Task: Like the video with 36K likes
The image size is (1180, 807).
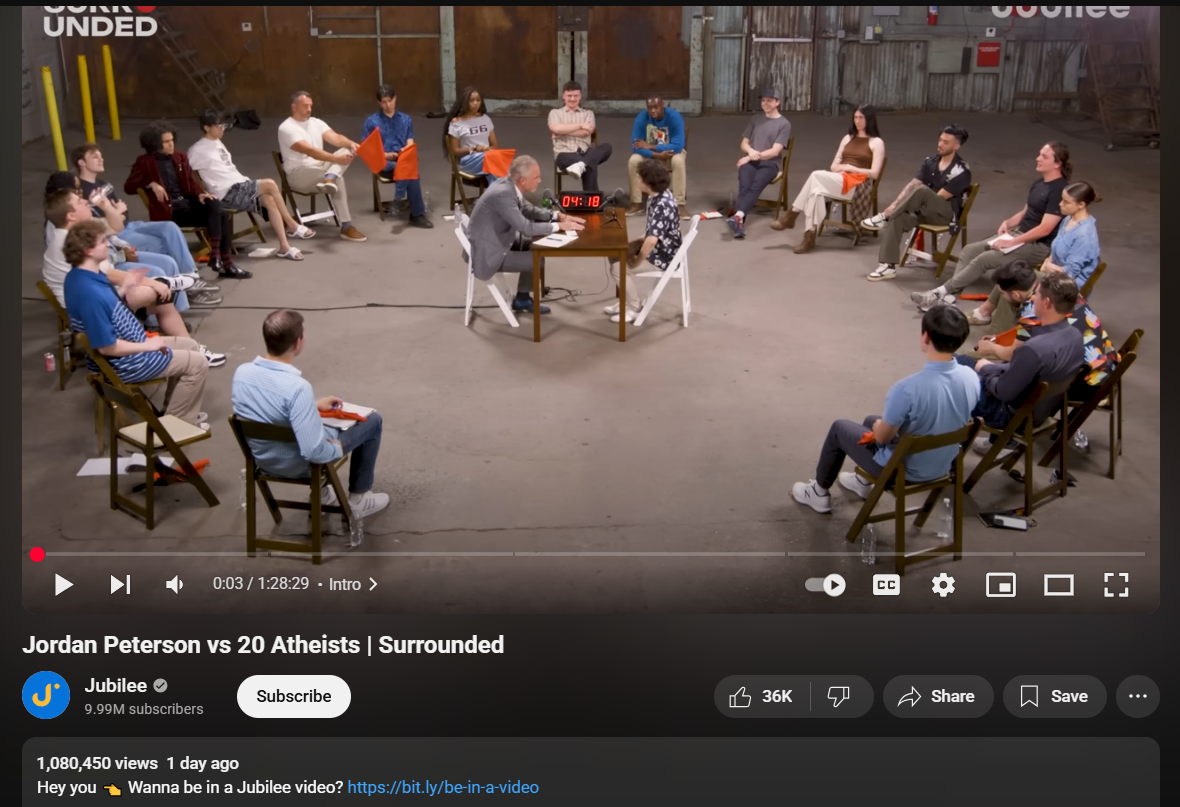Action: coord(762,696)
